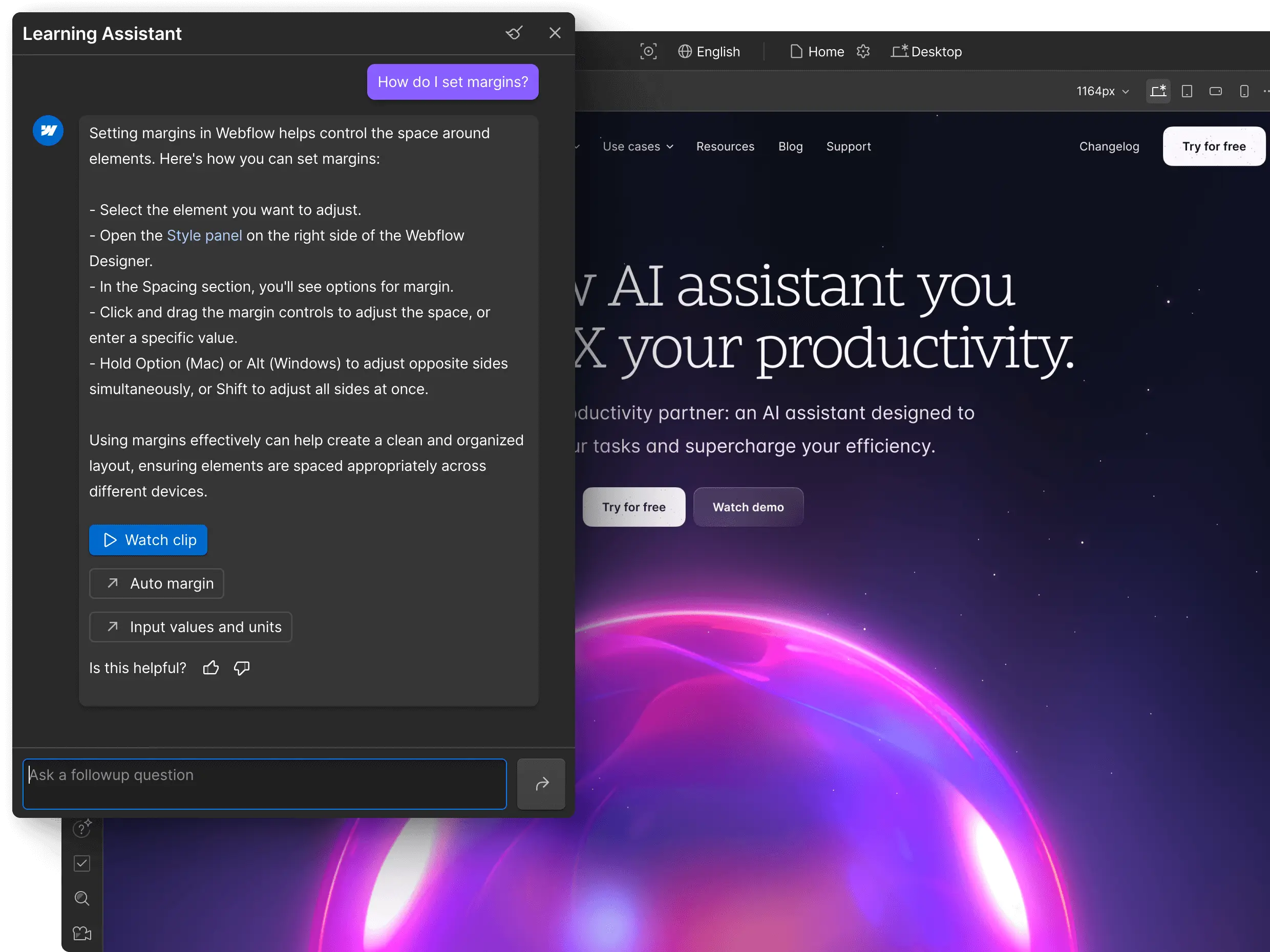
Task: Click the canvas focus target icon
Action: pyautogui.click(x=648, y=52)
